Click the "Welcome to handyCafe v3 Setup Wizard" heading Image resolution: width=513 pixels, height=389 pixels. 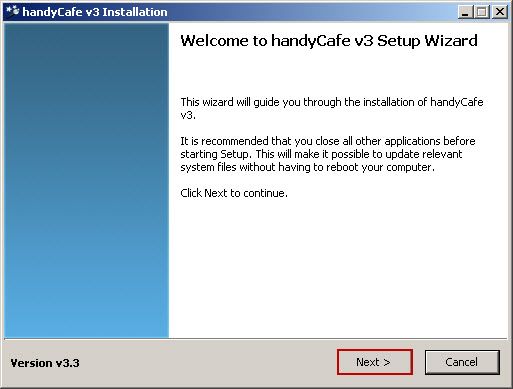pos(329,41)
